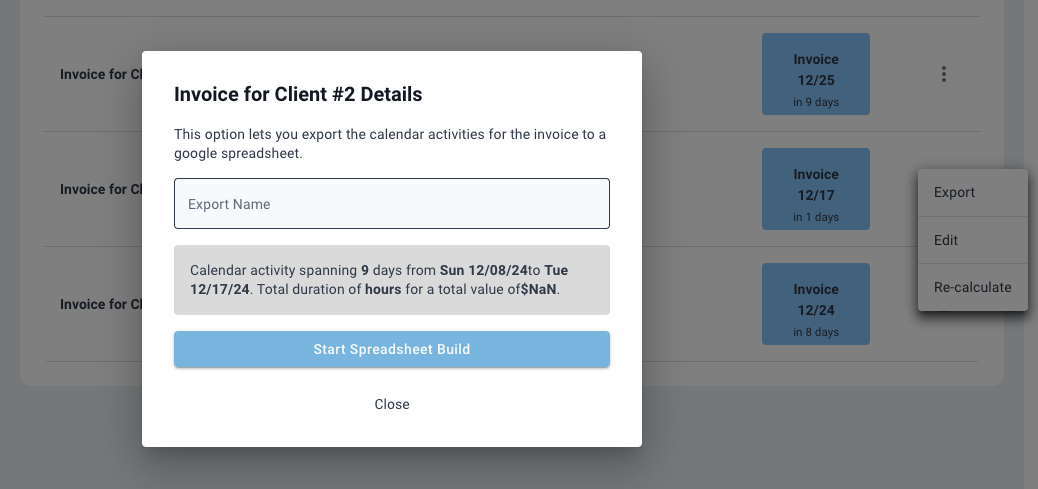
Task: Select Export from the context menu
Action: point(954,192)
